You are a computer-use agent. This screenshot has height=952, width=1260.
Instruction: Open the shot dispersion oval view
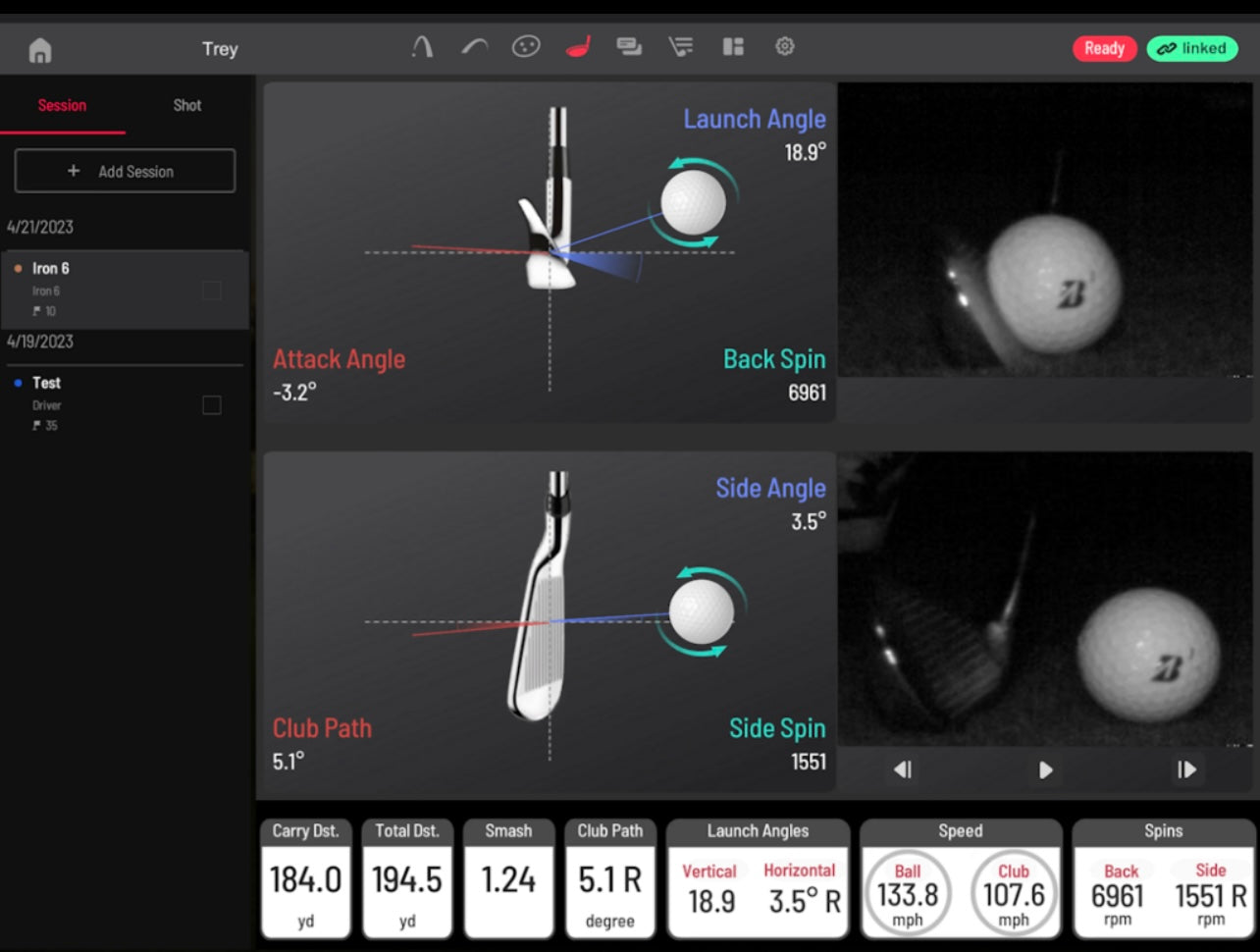point(526,47)
